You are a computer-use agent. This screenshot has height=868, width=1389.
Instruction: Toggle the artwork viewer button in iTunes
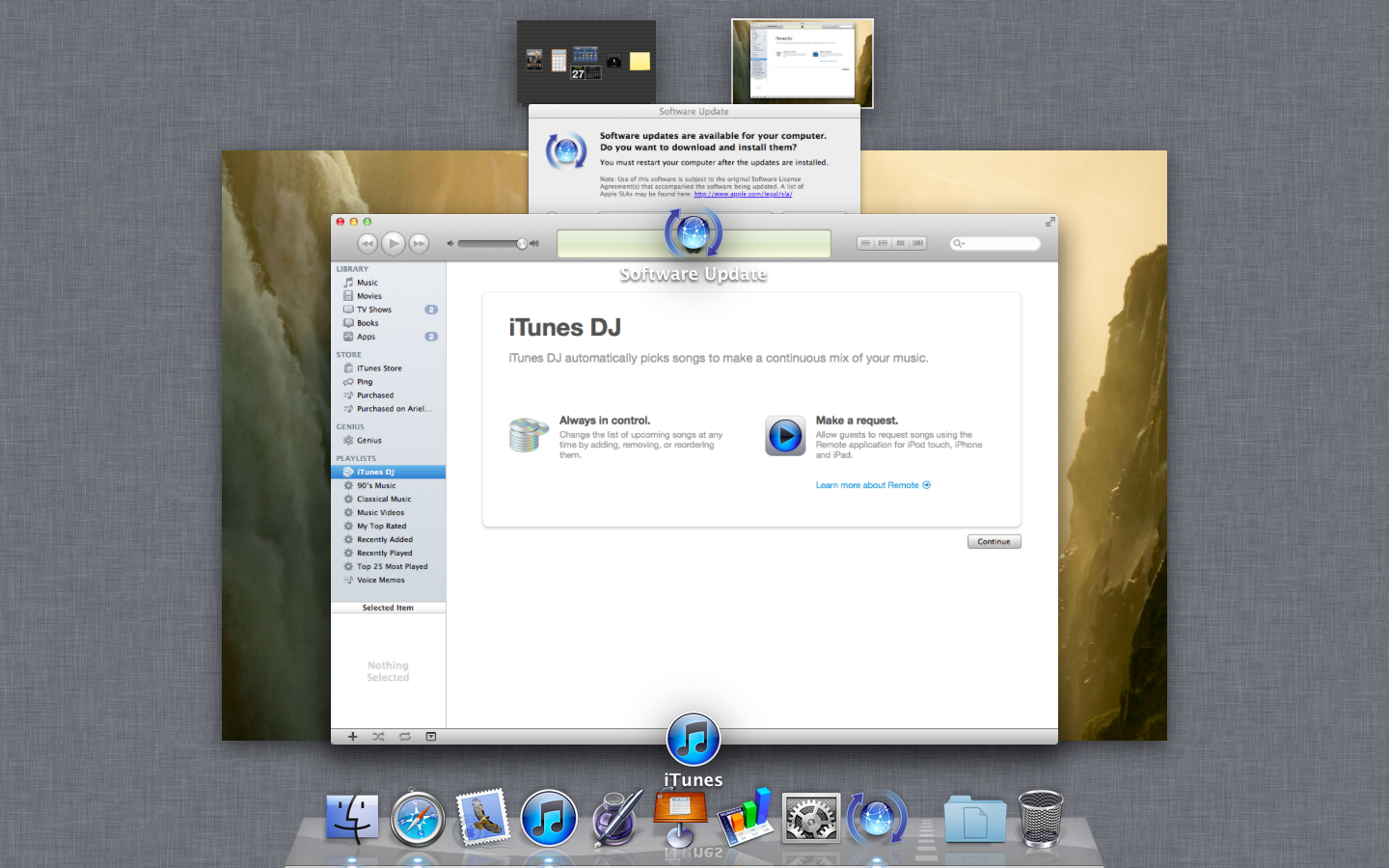coord(431,737)
